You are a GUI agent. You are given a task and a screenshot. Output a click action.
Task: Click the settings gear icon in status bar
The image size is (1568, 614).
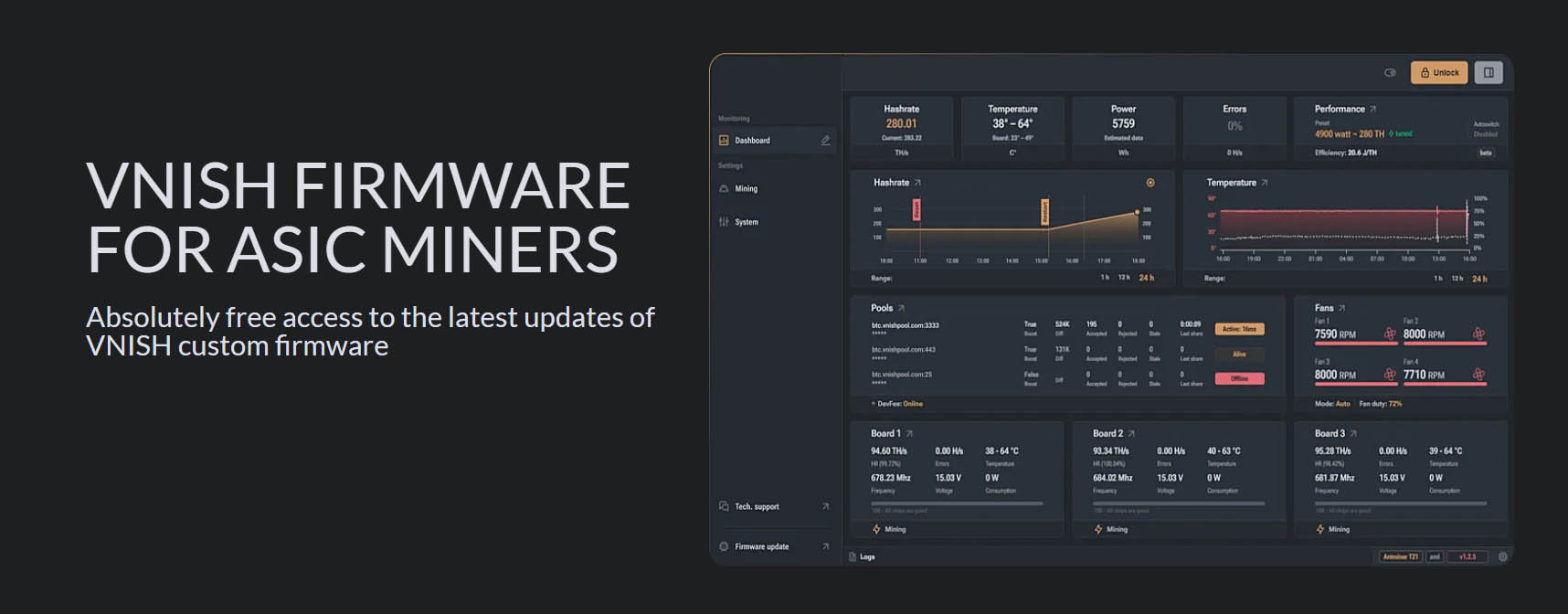pyautogui.click(x=1502, y=556)
